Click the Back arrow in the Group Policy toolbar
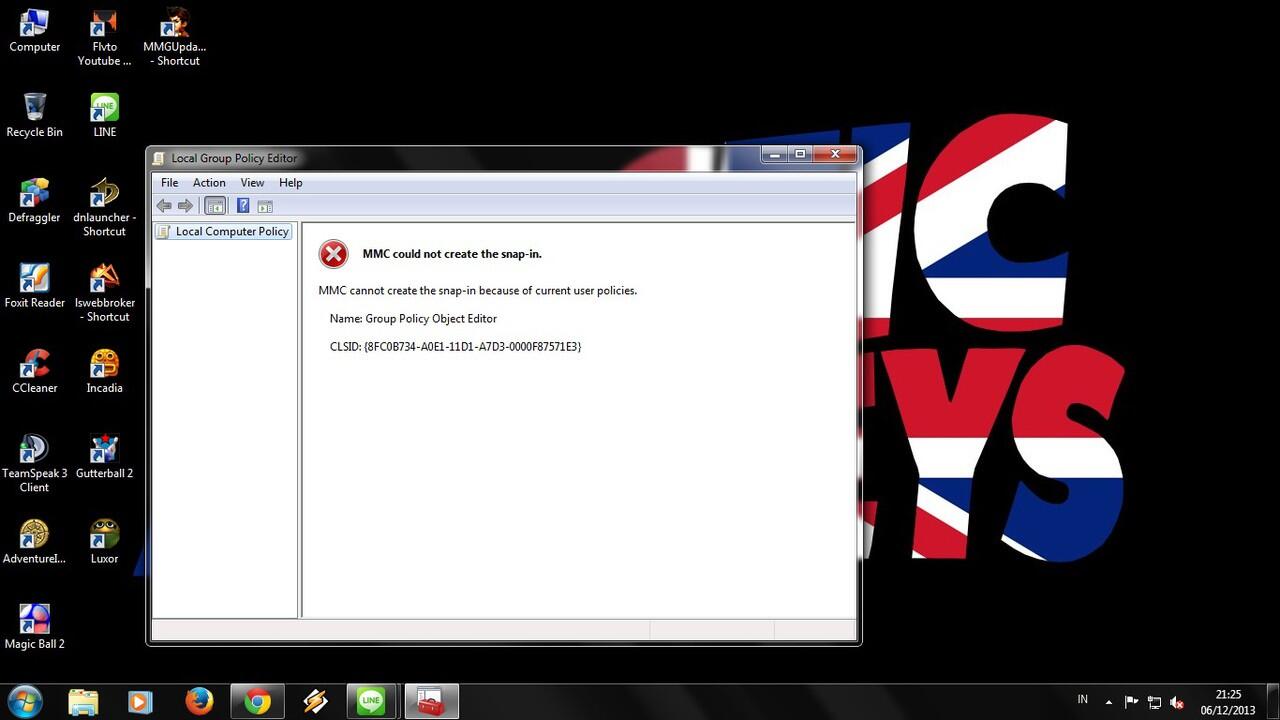 [164, 206]
